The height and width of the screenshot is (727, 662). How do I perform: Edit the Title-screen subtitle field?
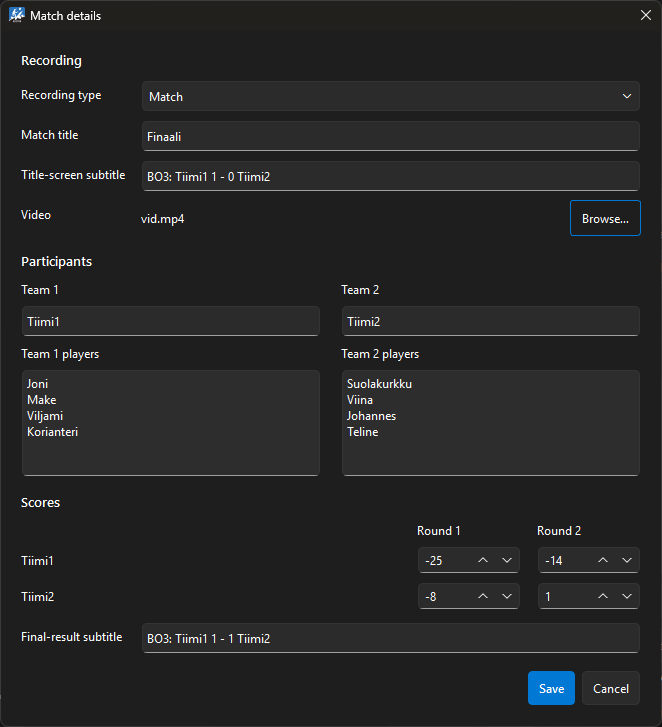(391, 176)
